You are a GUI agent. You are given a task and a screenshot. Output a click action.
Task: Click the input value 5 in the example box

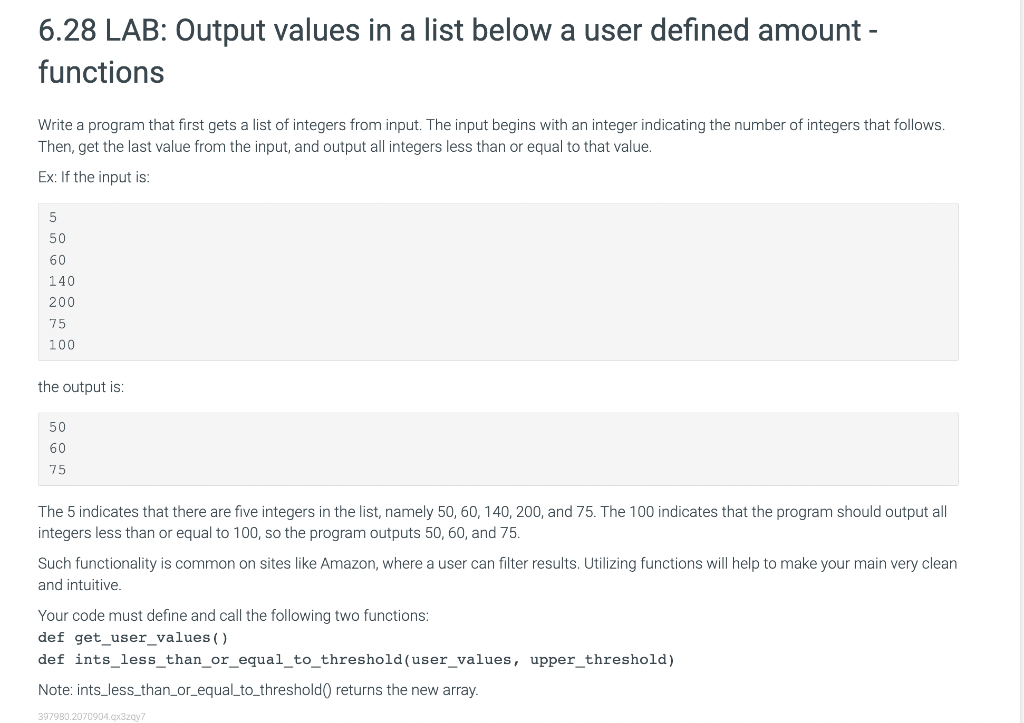53,217
